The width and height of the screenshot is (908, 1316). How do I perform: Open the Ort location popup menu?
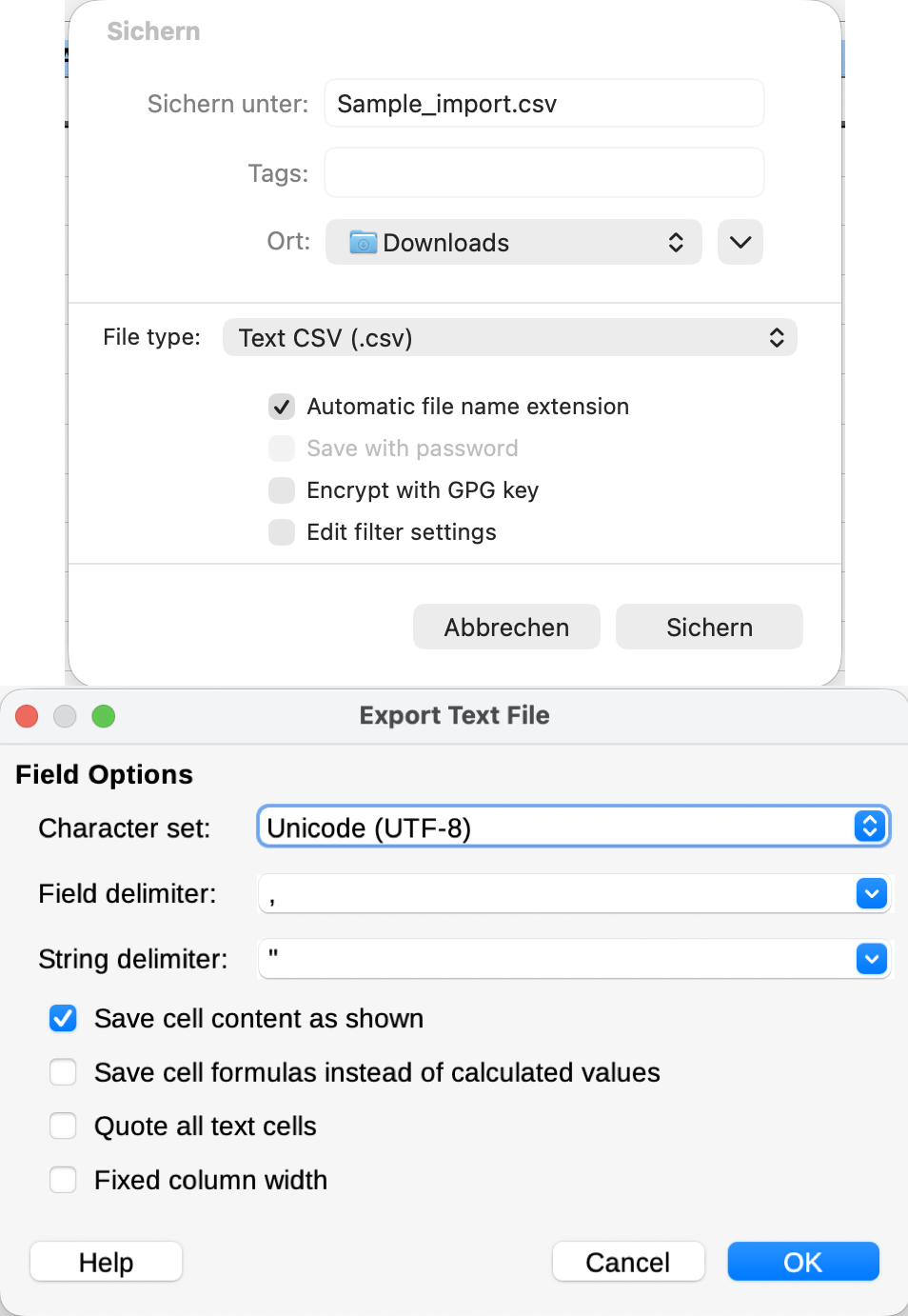[514, 242]
